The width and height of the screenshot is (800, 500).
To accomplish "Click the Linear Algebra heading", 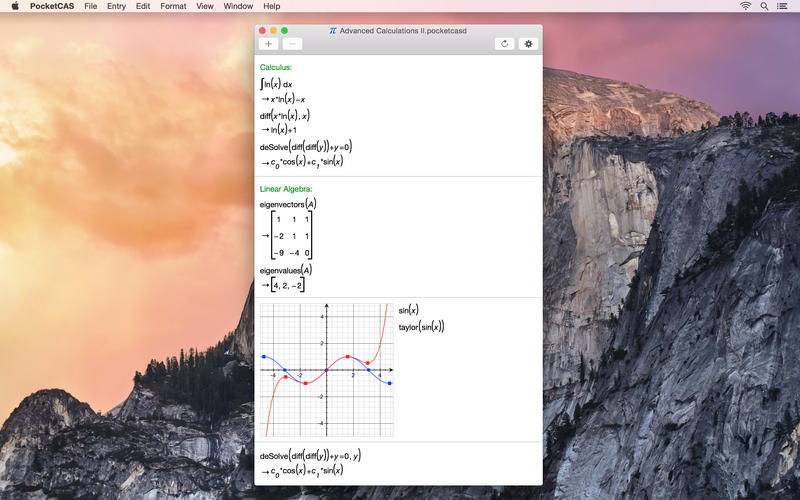I will 286,188.
